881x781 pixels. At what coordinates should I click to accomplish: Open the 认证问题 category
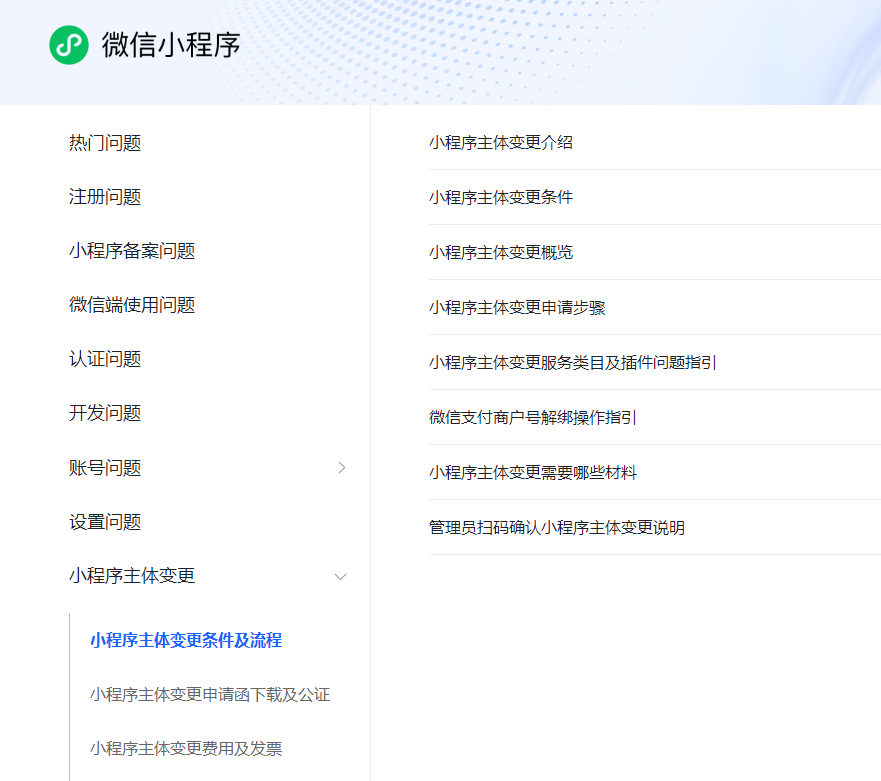coord(105,358)
